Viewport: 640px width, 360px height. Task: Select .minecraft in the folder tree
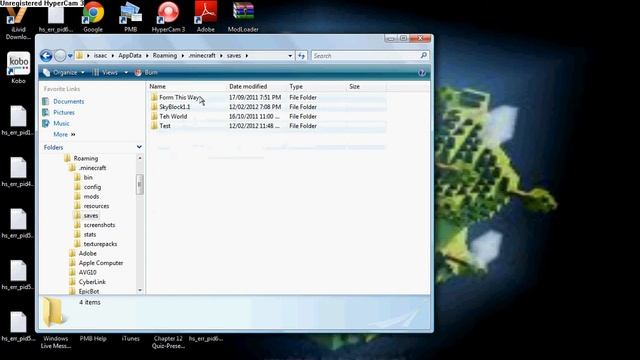(92, 168)
